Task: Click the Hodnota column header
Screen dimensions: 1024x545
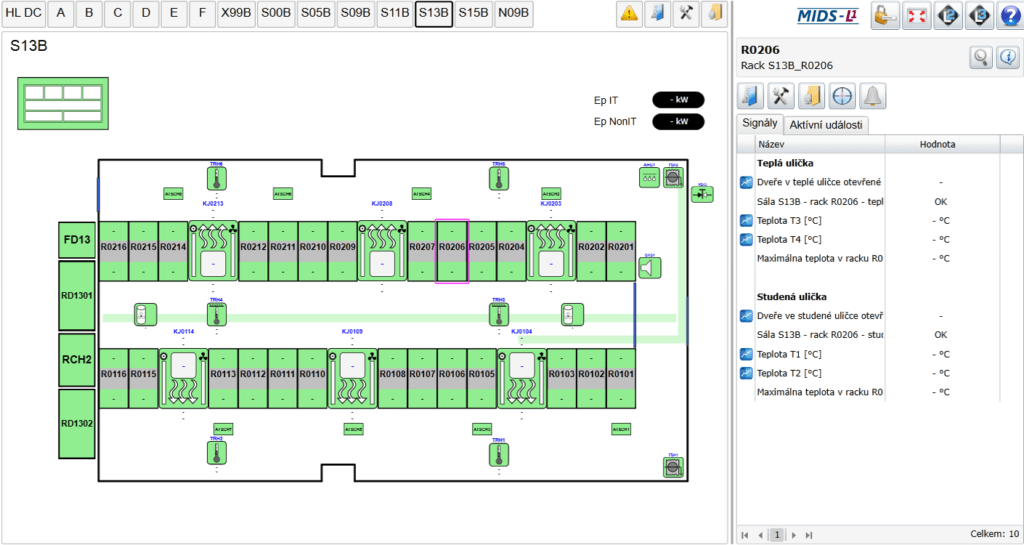Action: (937, 145)
